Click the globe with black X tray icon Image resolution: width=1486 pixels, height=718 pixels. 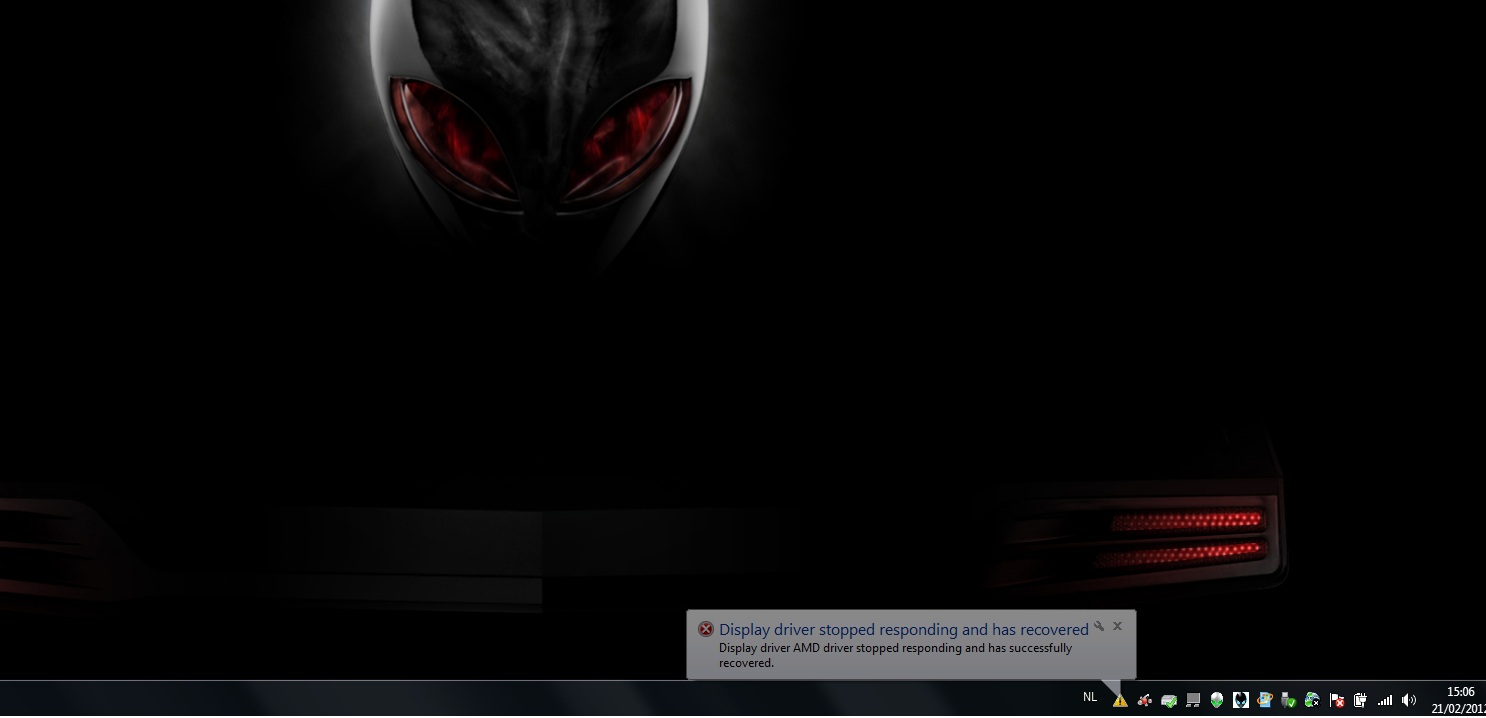pos(1312,700)
